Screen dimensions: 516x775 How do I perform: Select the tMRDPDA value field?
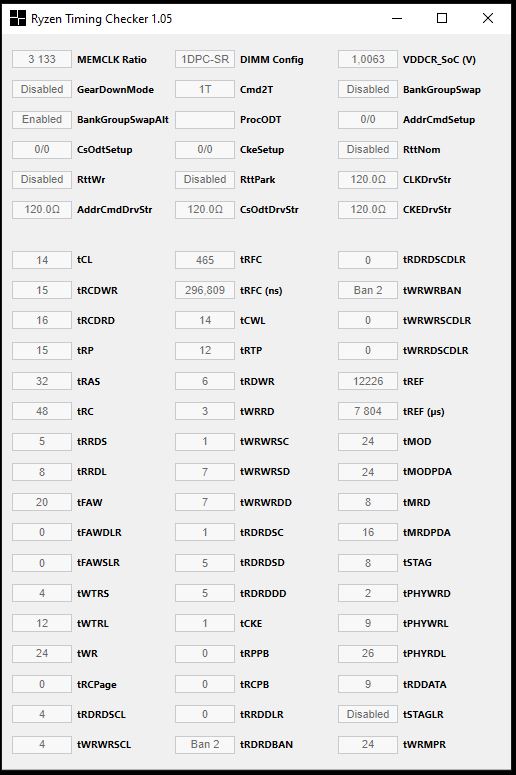(x=368, y=532)
